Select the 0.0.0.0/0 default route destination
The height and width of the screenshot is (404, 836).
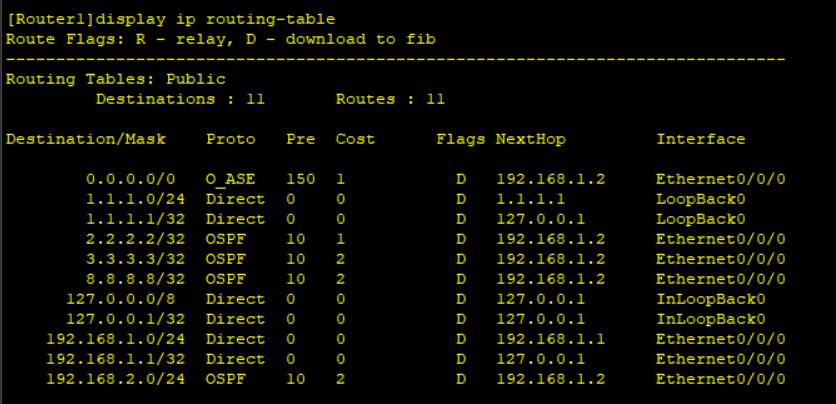click(x=131, y=179)
